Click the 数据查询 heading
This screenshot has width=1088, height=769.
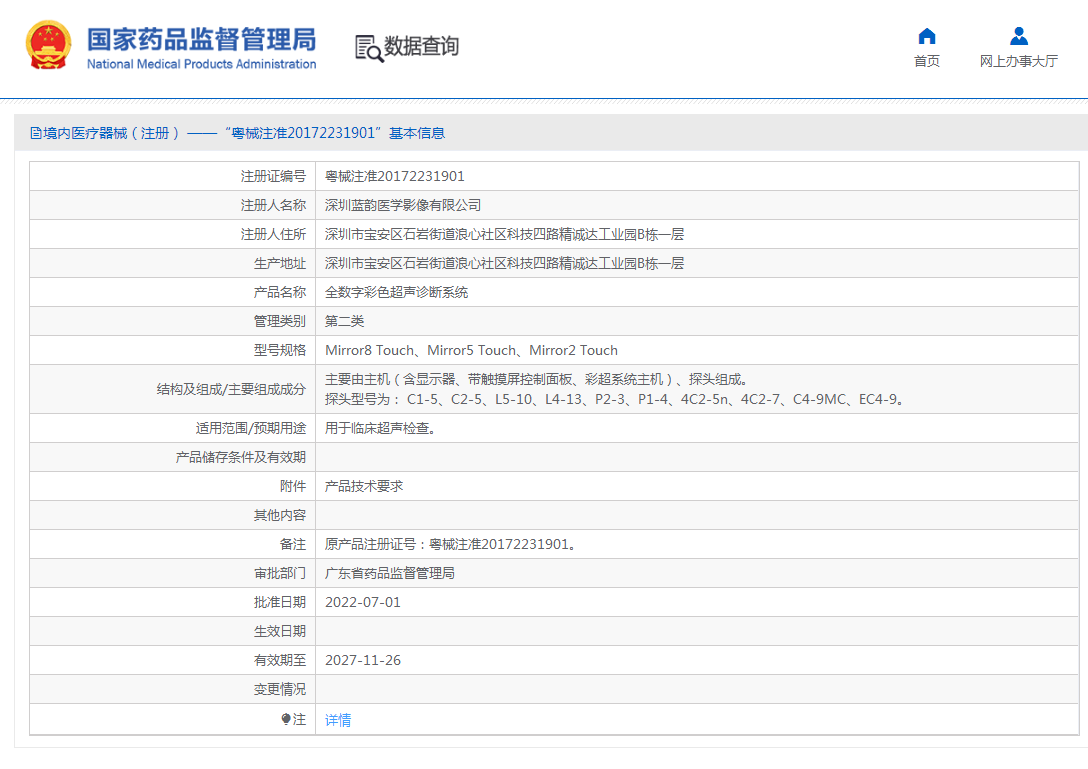pos(421,46)
